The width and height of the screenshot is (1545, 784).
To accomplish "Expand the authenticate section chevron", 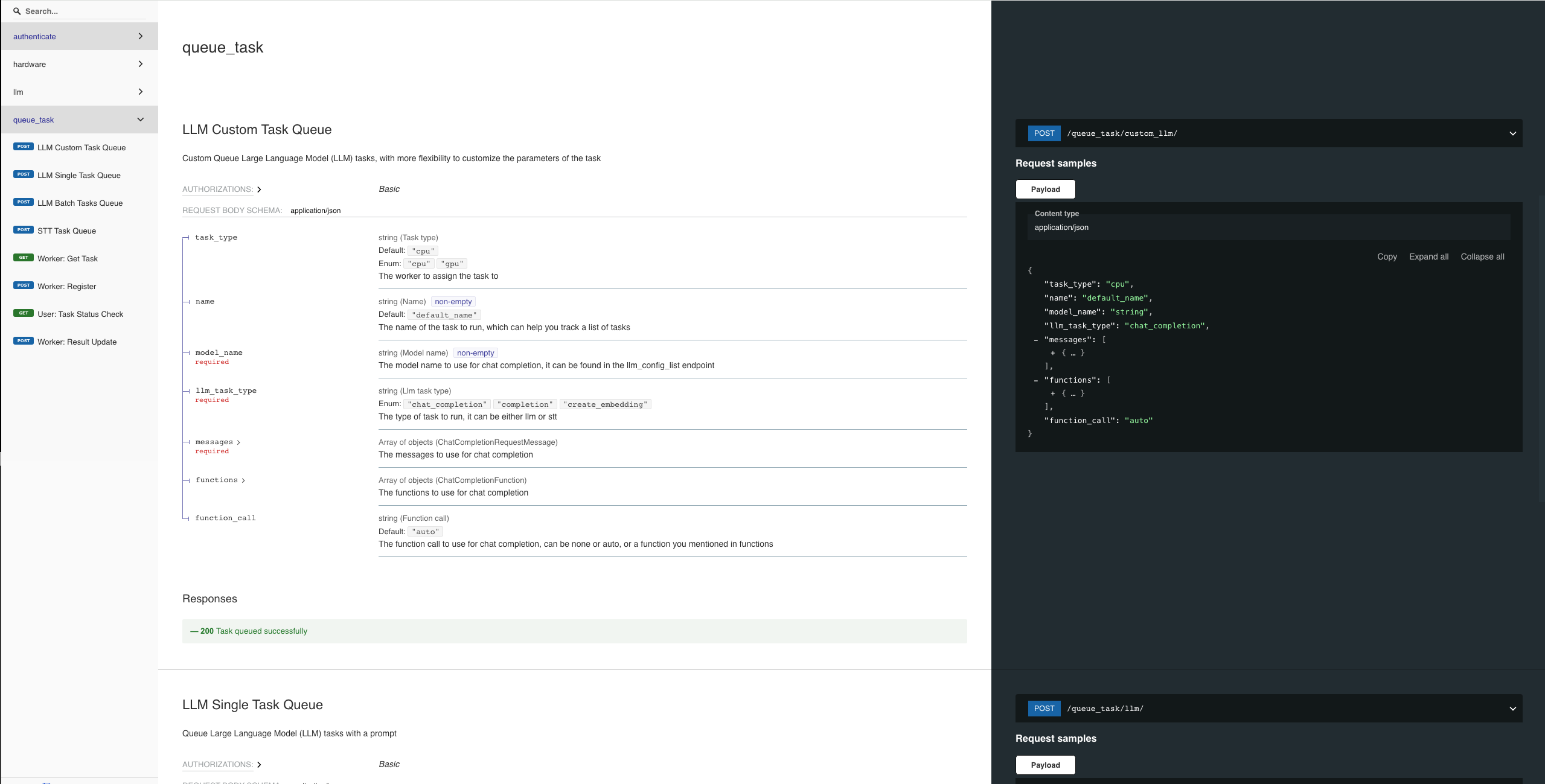I will [141, 36].
